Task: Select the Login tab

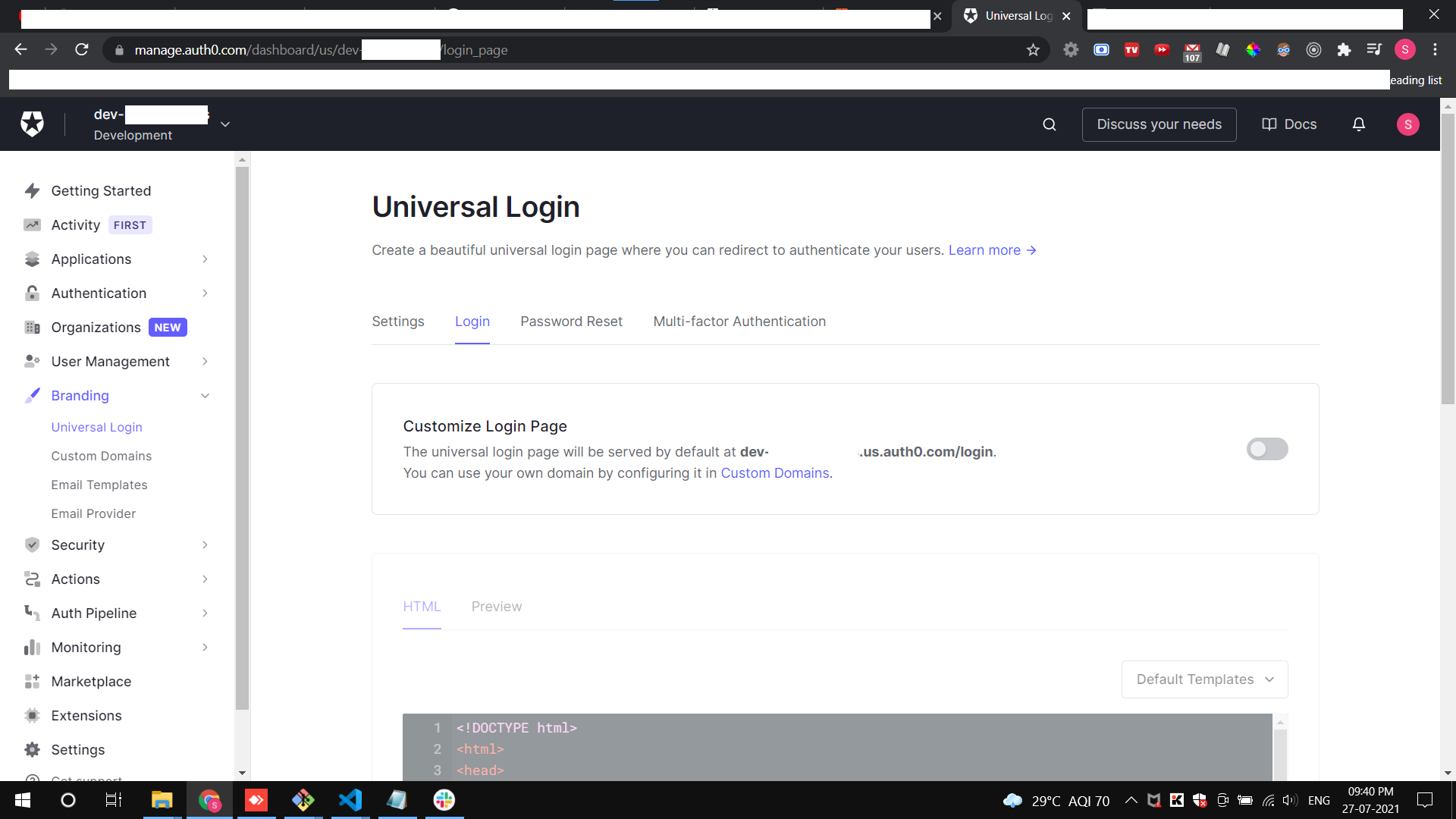Action: coord(472,322)
